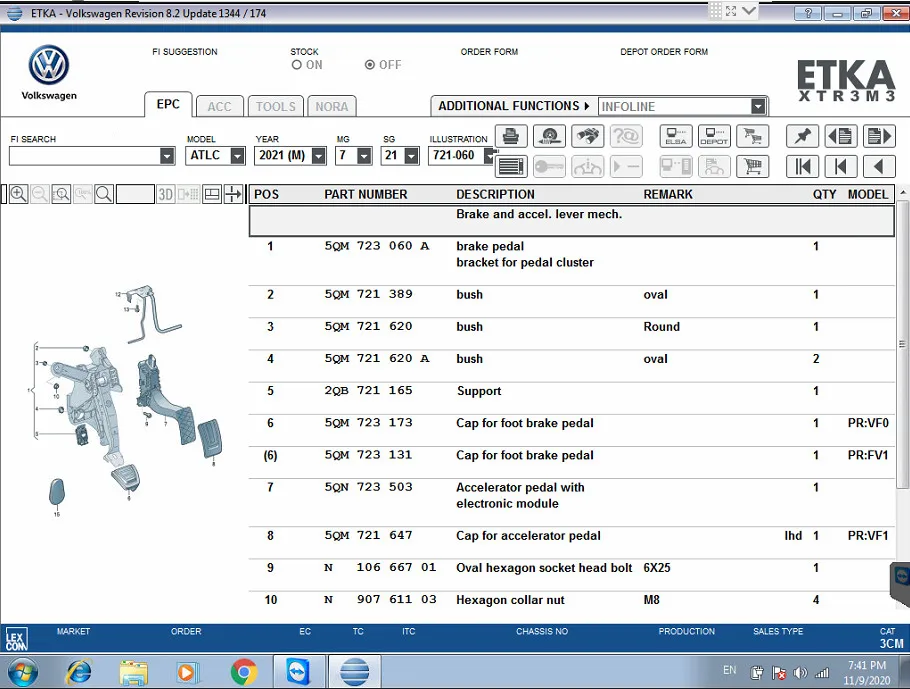Open search with the binoculars icon
Image resolution: width=910 pixels, height=689 pixels.
click(x=588, y=137)
